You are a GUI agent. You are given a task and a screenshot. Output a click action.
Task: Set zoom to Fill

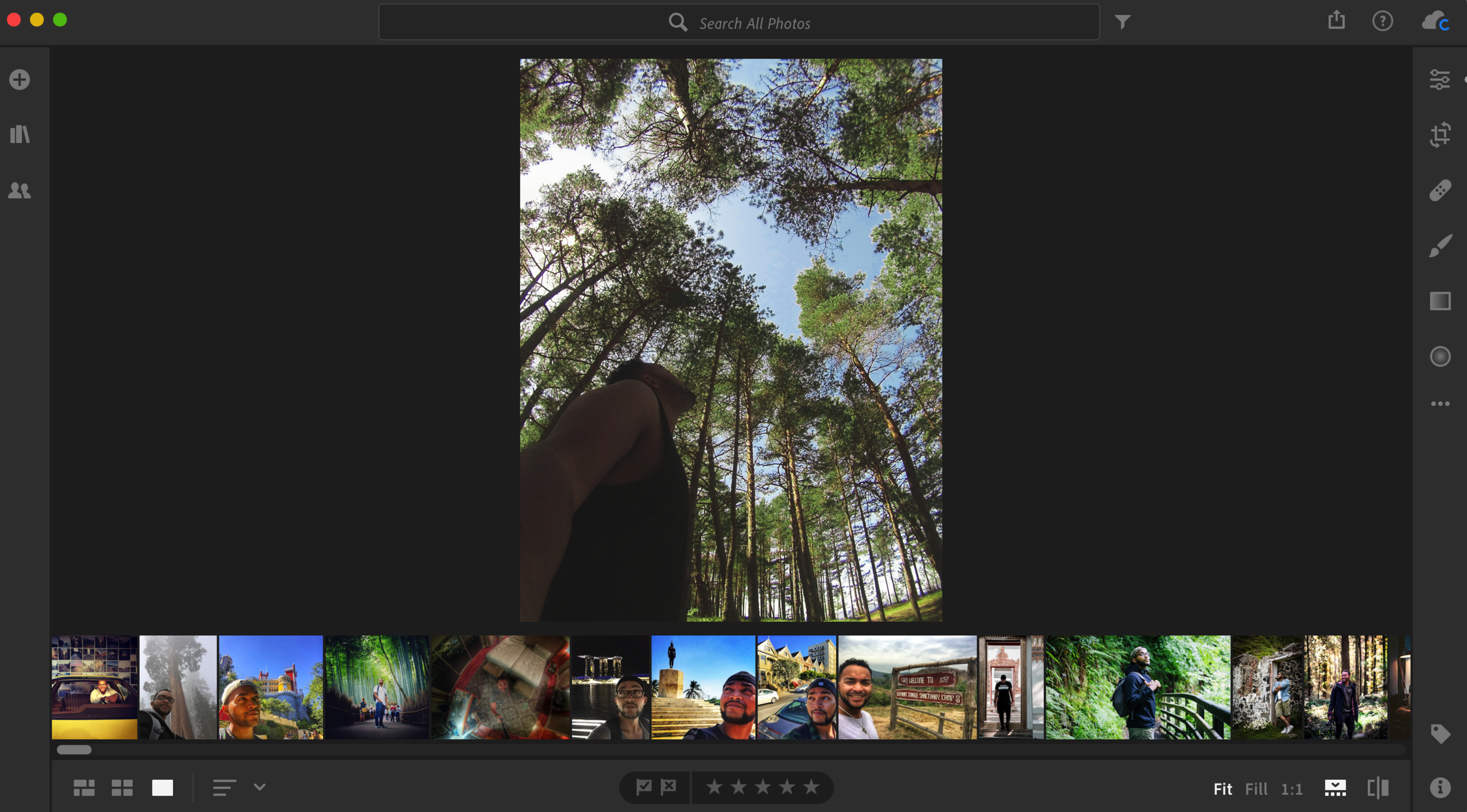coord(1256,789)
